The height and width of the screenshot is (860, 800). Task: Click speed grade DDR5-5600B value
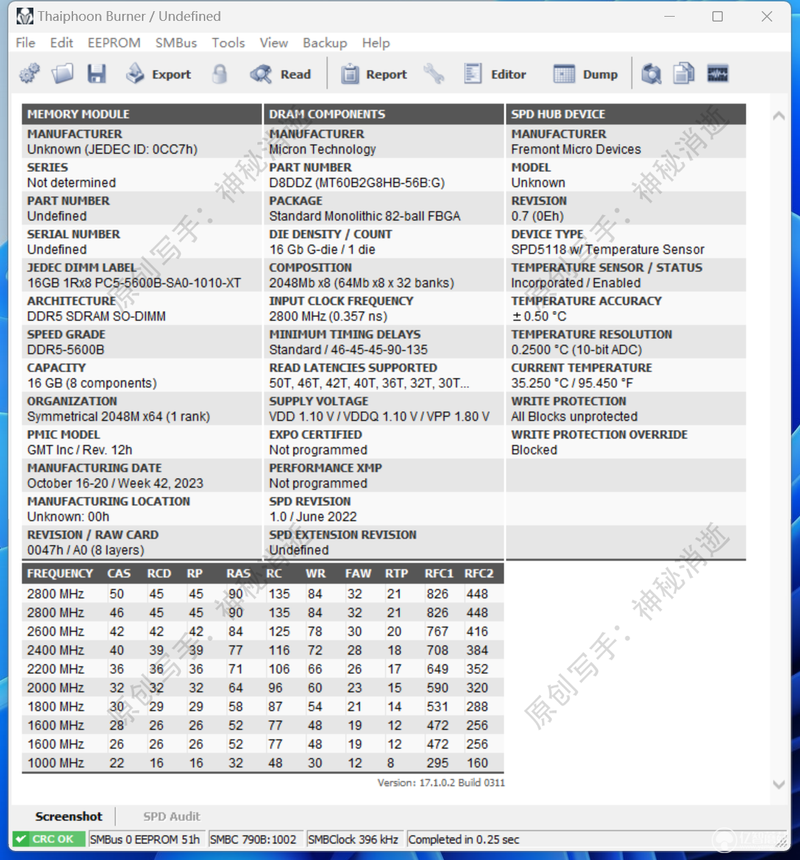click(66, 350)
